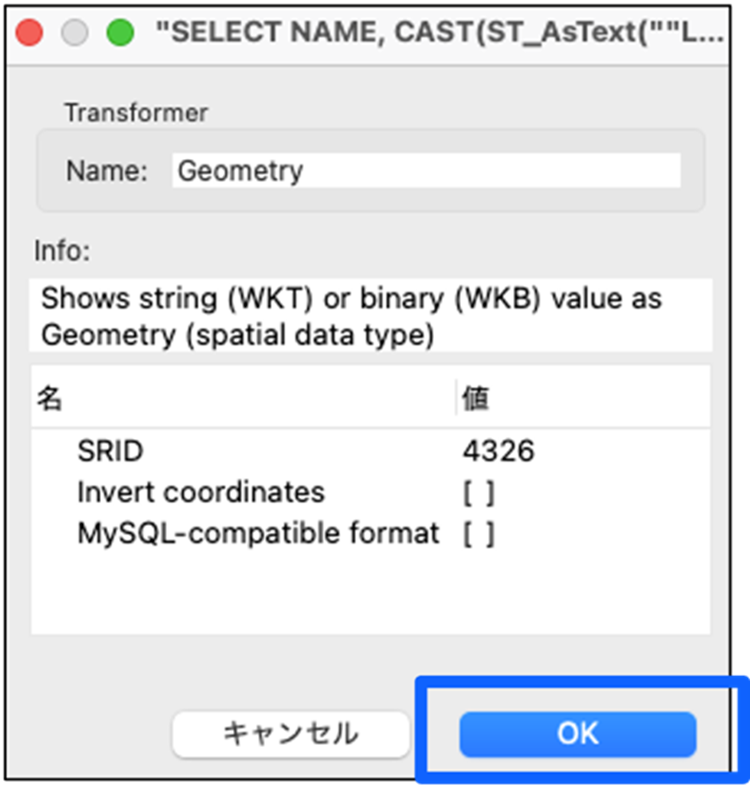Select the SRID property row label
Image resolution: width=750 pixels, height=787 pixels.
(x=110, y=451)
